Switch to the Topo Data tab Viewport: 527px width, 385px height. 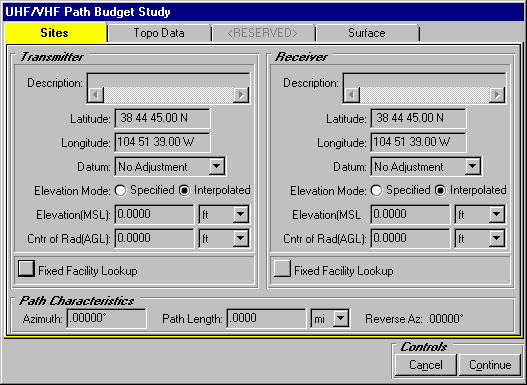coord(159,33)
